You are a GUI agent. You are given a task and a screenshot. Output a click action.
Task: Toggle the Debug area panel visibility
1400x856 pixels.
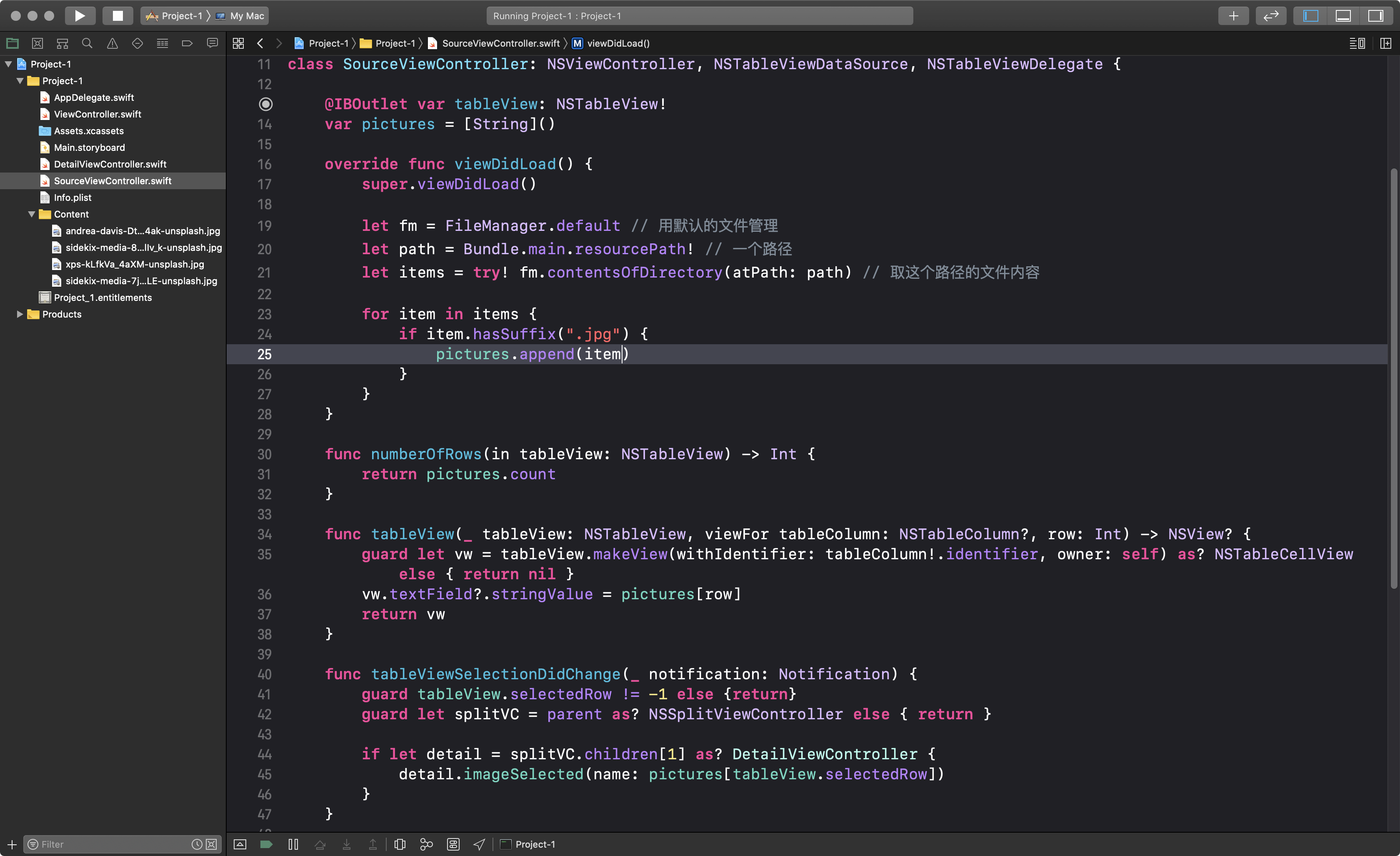click(x=1343, y=16)
